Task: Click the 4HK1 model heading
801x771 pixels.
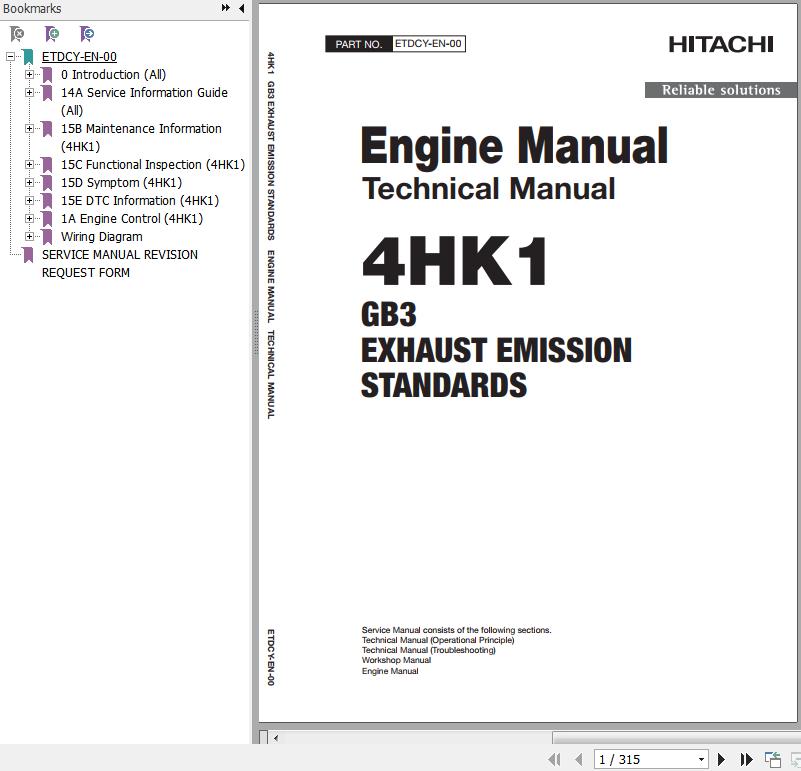Action: (x=454, y=261)
